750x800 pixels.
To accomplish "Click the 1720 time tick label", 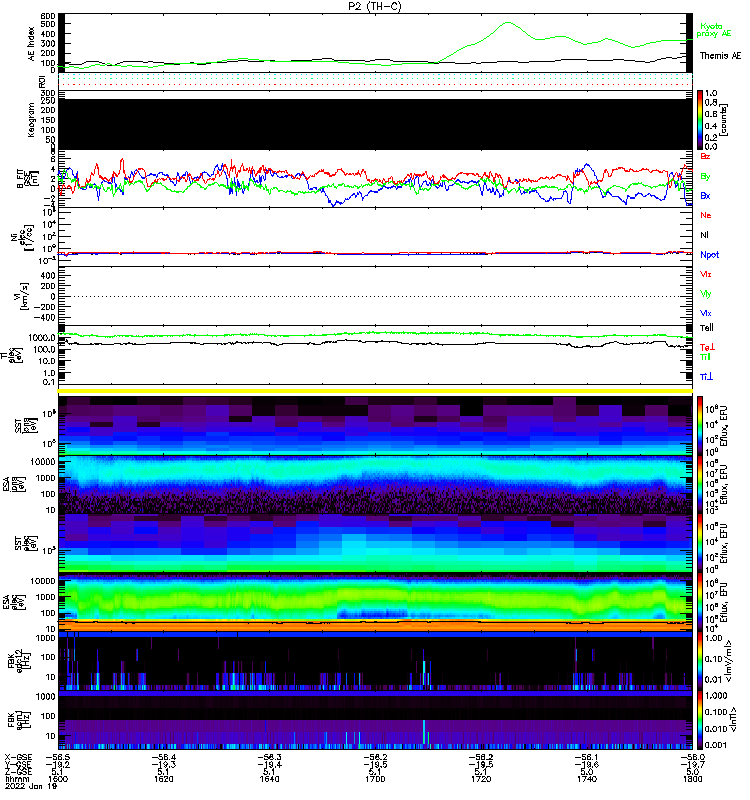I will coord(481,779).
